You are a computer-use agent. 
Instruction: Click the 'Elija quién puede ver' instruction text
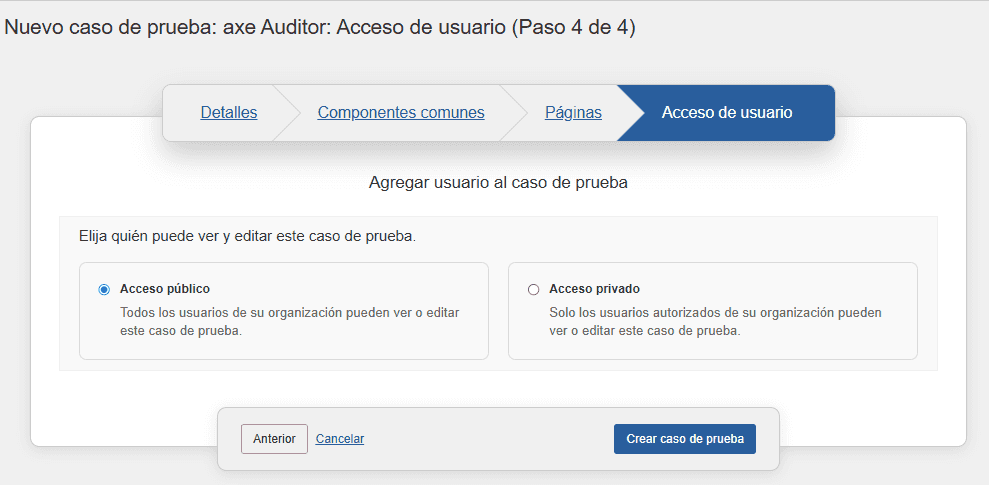pyautogui.click(x=247, y=237)
